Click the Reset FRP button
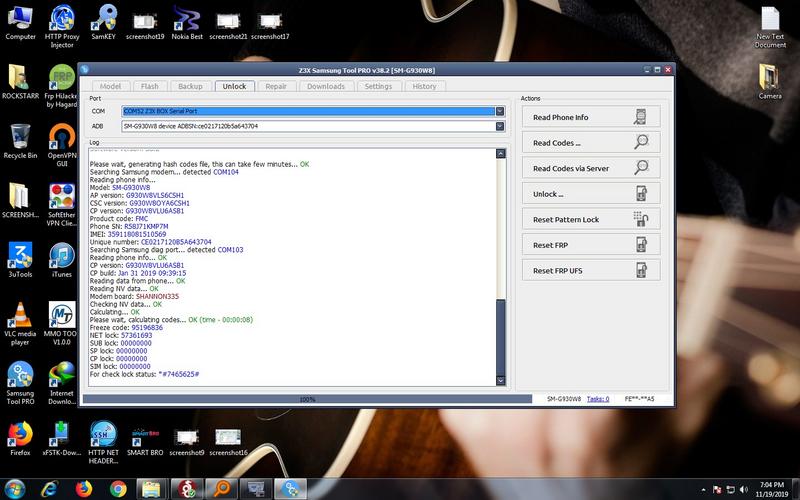This screenshot has height=500, width=800. 591,244
